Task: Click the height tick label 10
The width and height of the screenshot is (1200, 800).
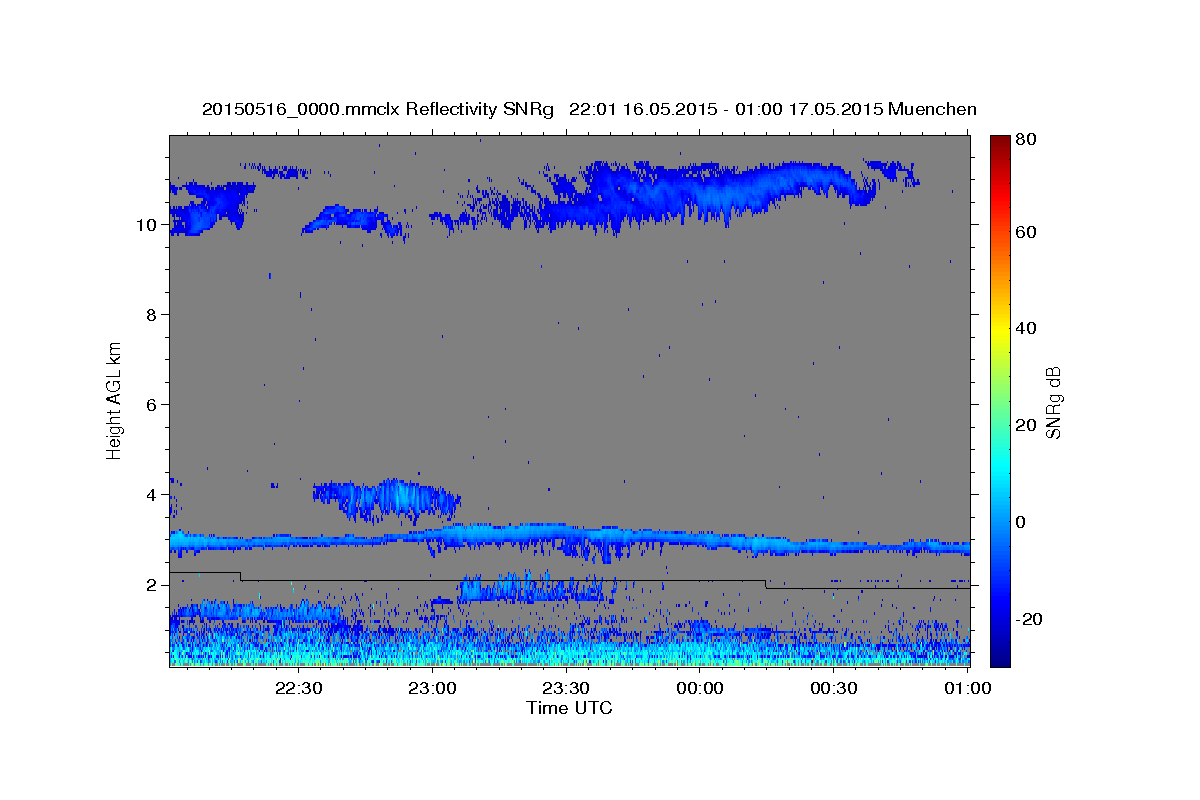Action: [x=146, y=225]
